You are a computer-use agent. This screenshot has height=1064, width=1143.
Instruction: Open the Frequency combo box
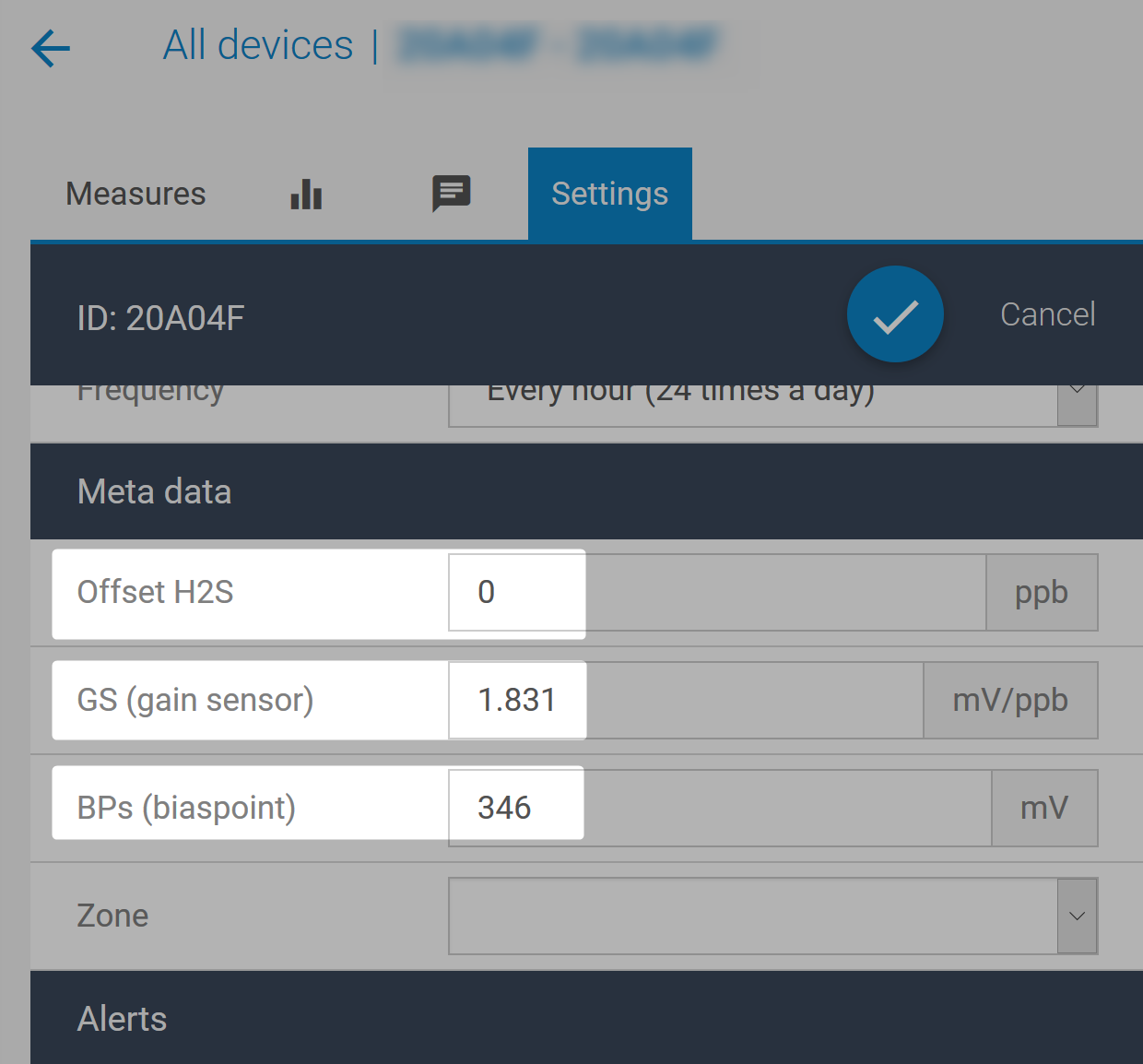751,404
